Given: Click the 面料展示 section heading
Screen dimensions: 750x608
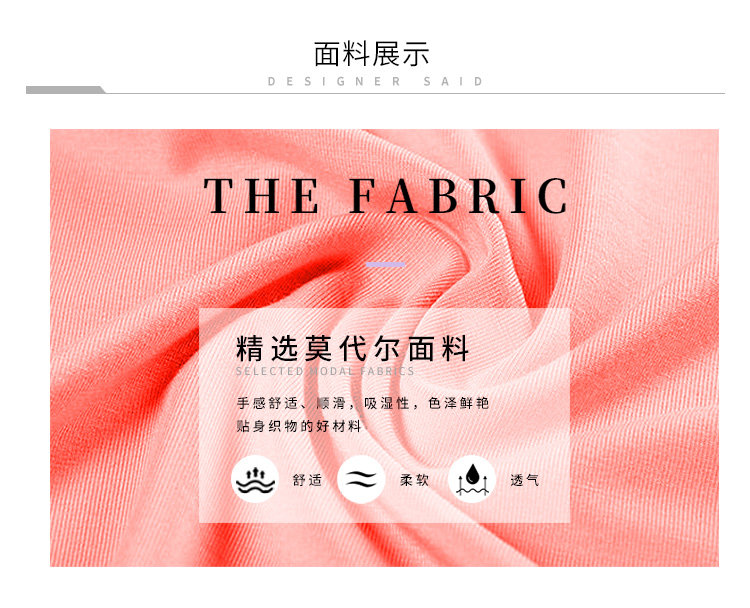Looking at the screenshot, I should click(372, 54).
